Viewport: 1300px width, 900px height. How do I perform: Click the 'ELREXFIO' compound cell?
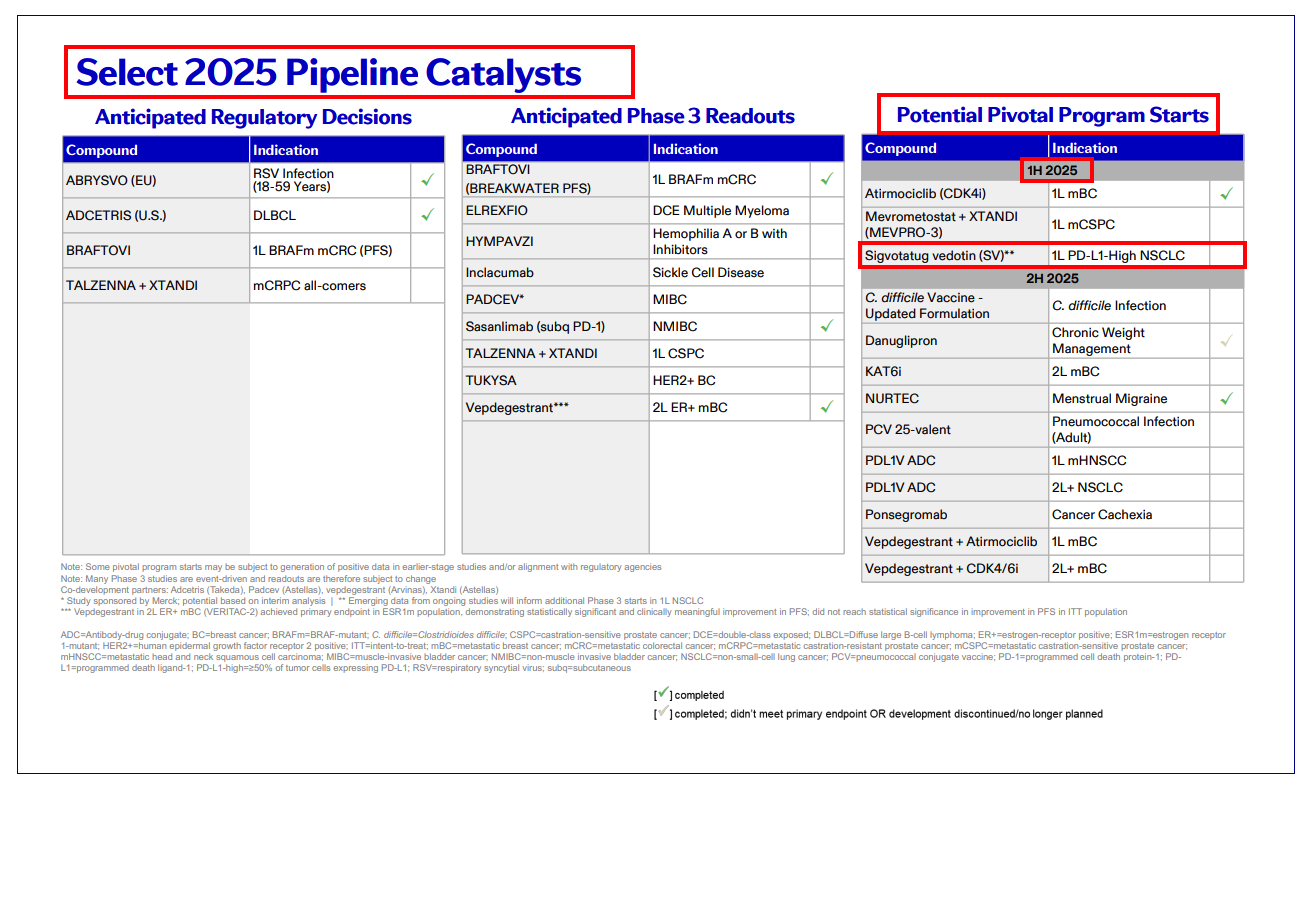coord(556,210)
